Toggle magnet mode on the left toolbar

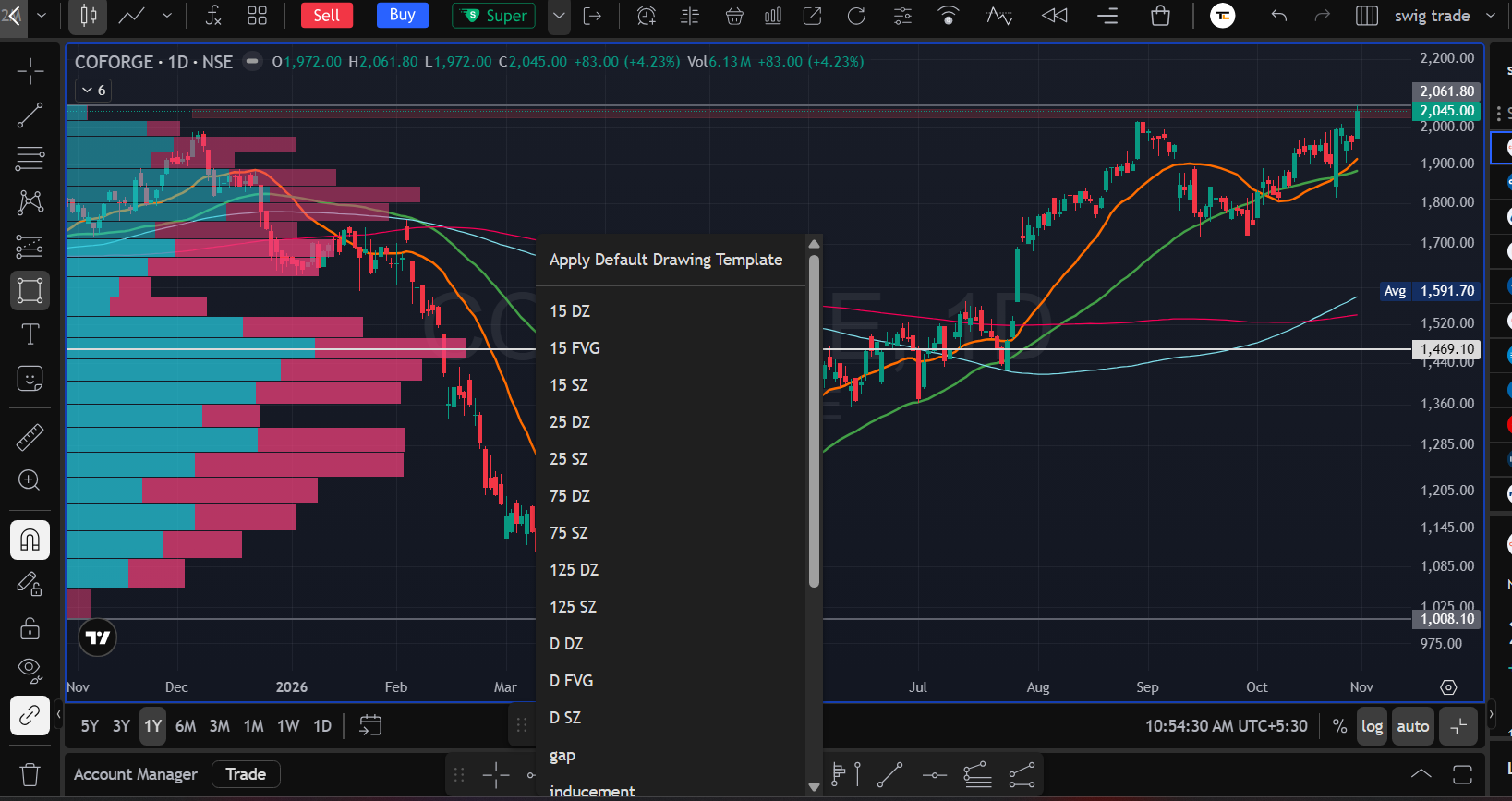pos(30,540)
